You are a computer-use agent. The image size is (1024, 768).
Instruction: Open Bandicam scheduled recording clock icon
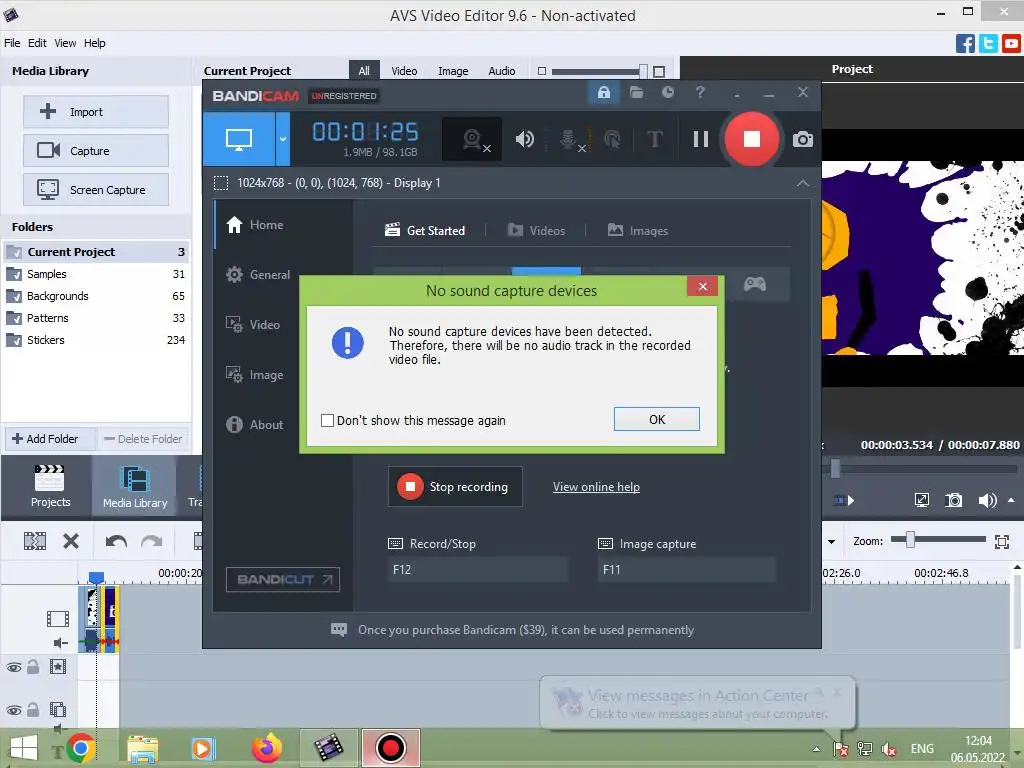point(667,92)
